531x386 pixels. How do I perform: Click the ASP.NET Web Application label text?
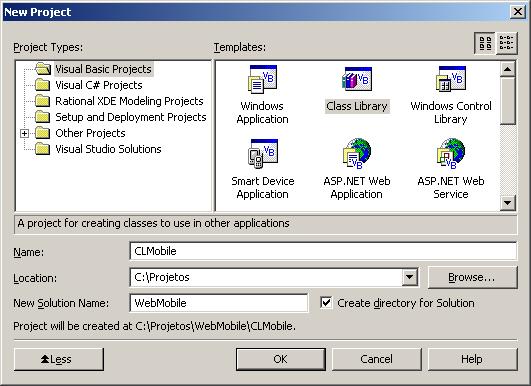pyautogui.click(x=357, y=188)
